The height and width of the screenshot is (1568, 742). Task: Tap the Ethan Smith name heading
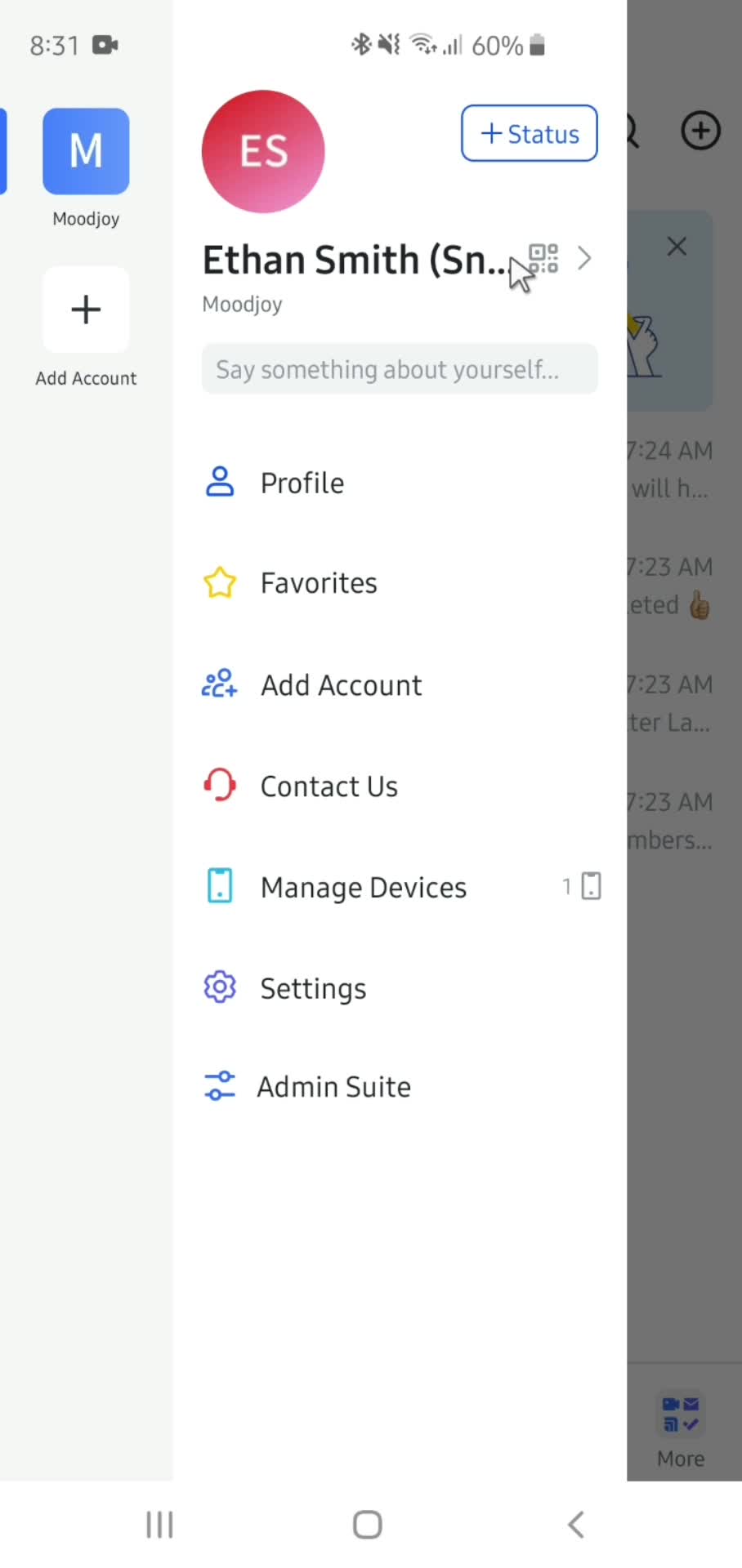tap(355, 260)
